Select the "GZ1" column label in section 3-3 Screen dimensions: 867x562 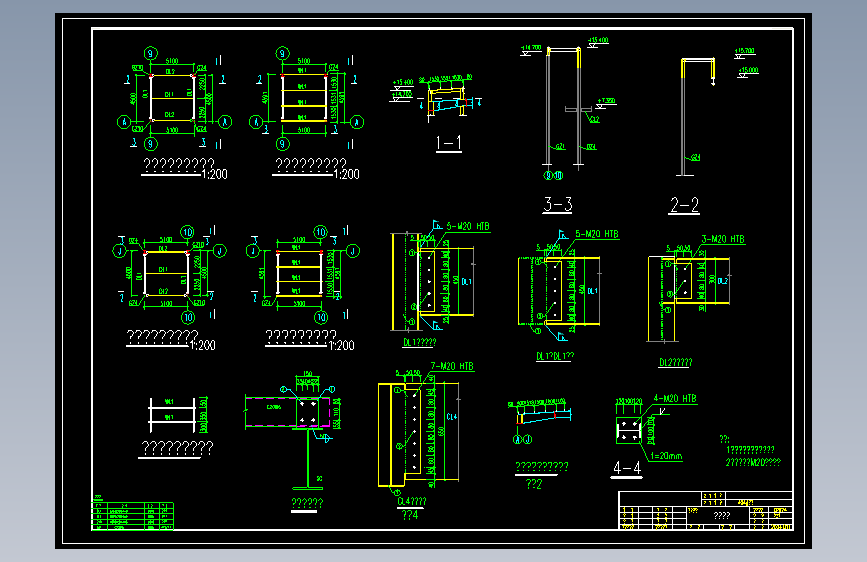(560, 147)
